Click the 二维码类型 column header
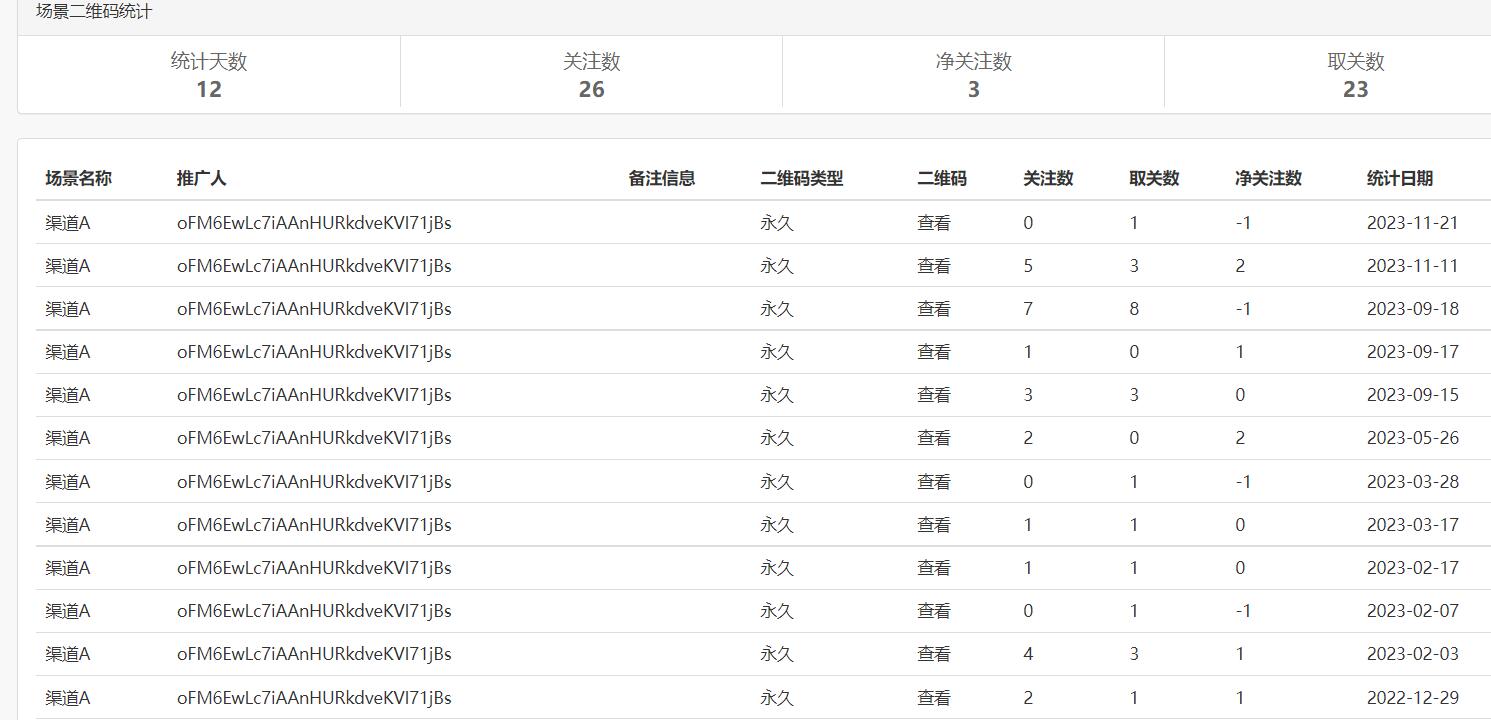The height and width of the screenshot is (720, 1491). (801, 178)
